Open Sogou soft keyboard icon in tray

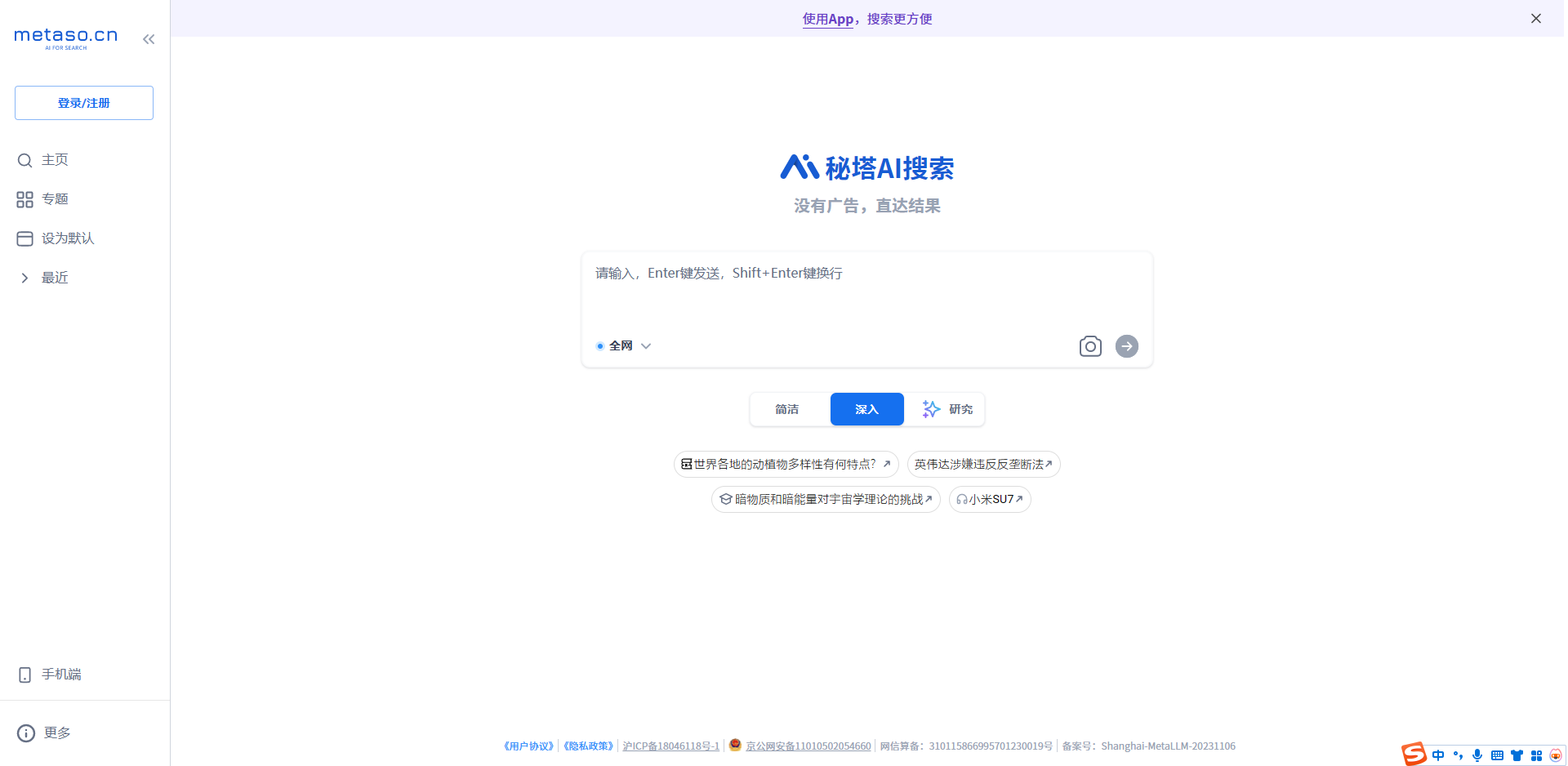pyautogui.click(x=1498, y=755)
